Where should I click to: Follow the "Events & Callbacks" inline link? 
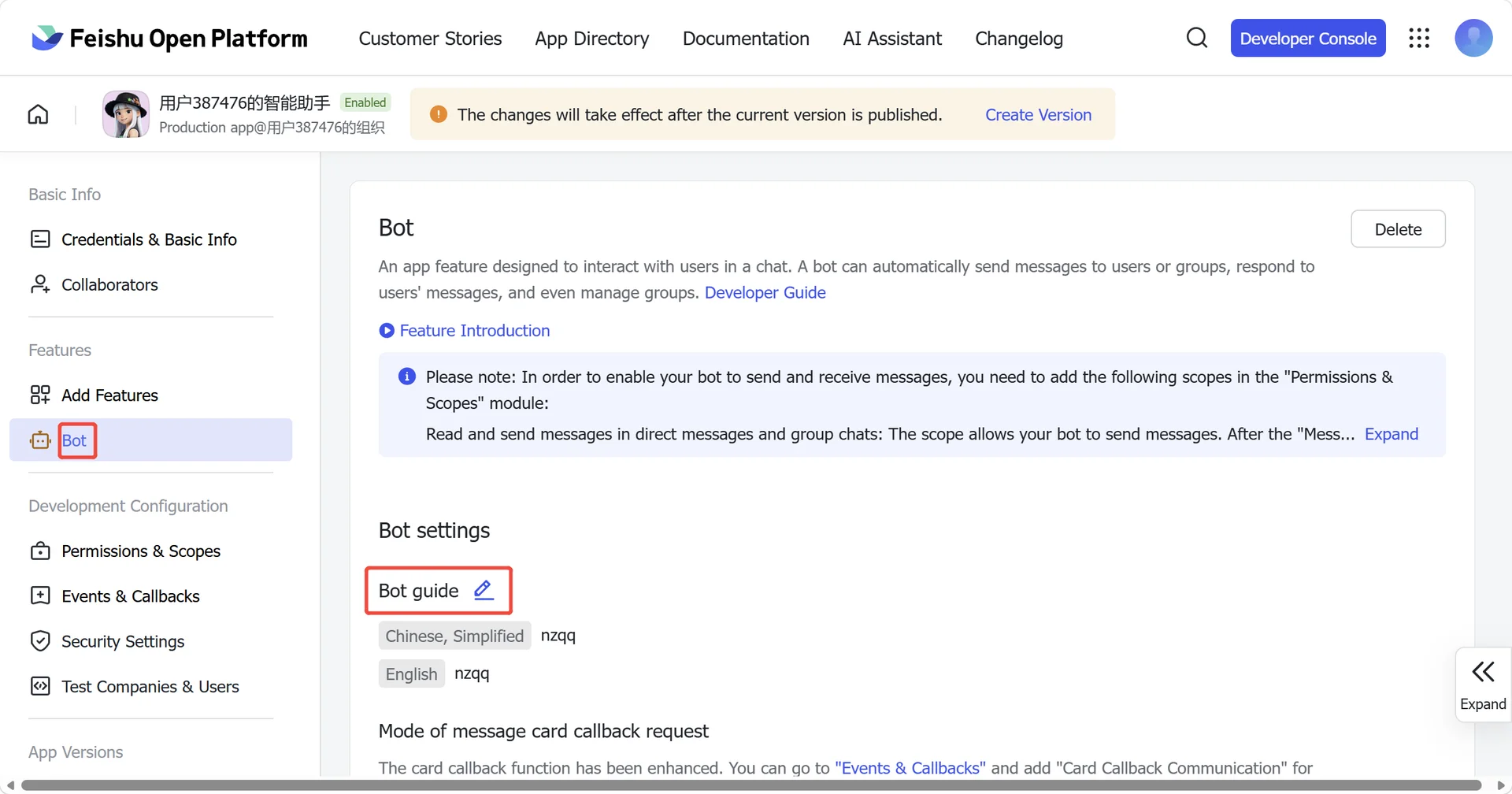pos(910,768)
